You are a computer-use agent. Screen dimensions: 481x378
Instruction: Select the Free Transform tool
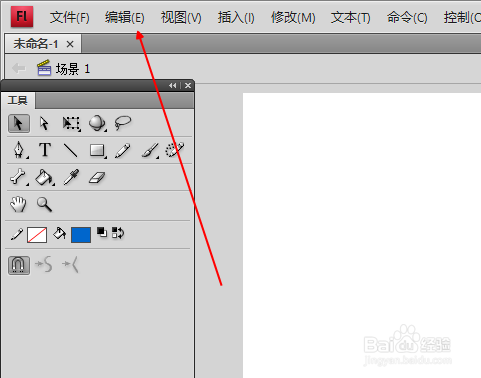tap(71, 124)
